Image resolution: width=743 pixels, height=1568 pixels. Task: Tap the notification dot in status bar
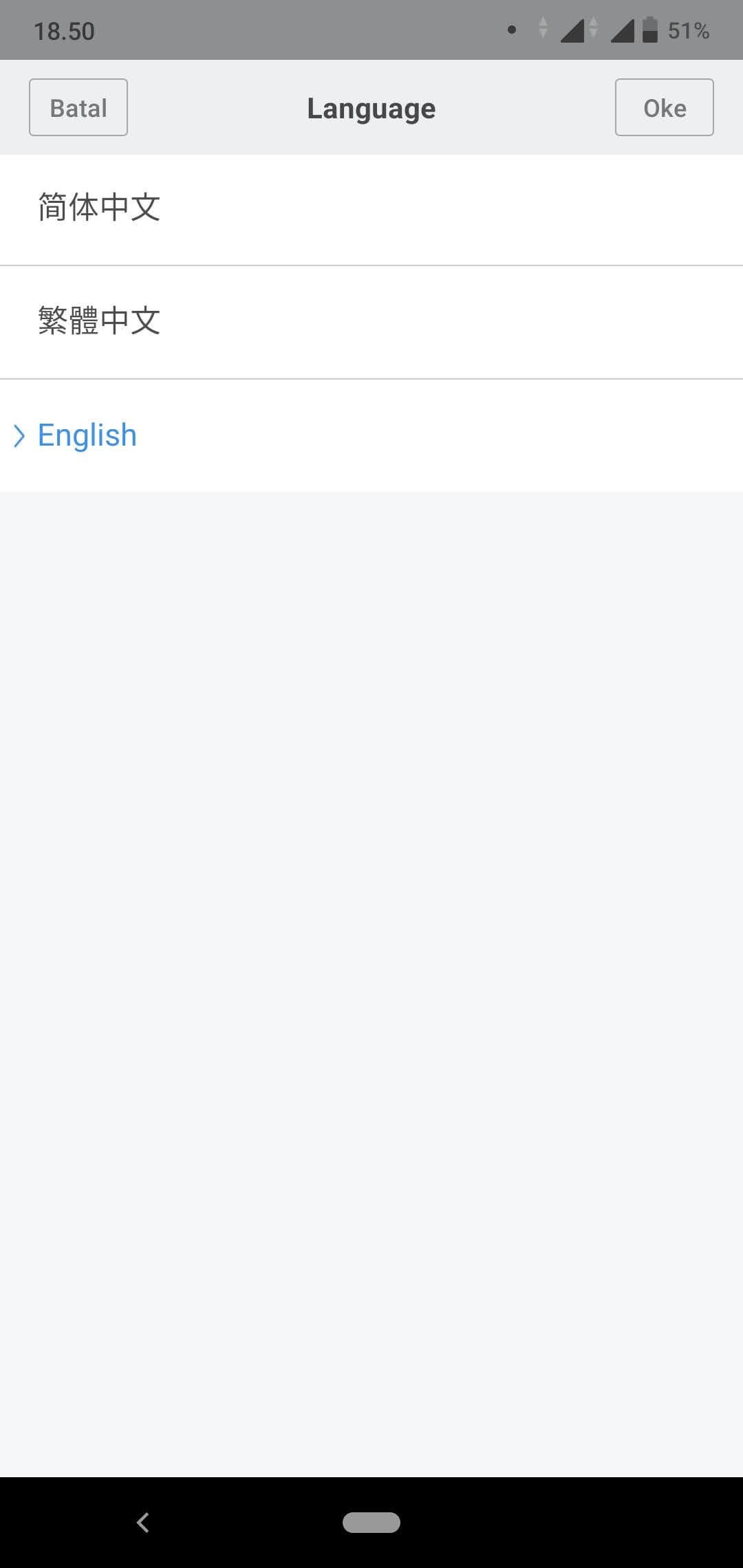[x=511, y=30]
